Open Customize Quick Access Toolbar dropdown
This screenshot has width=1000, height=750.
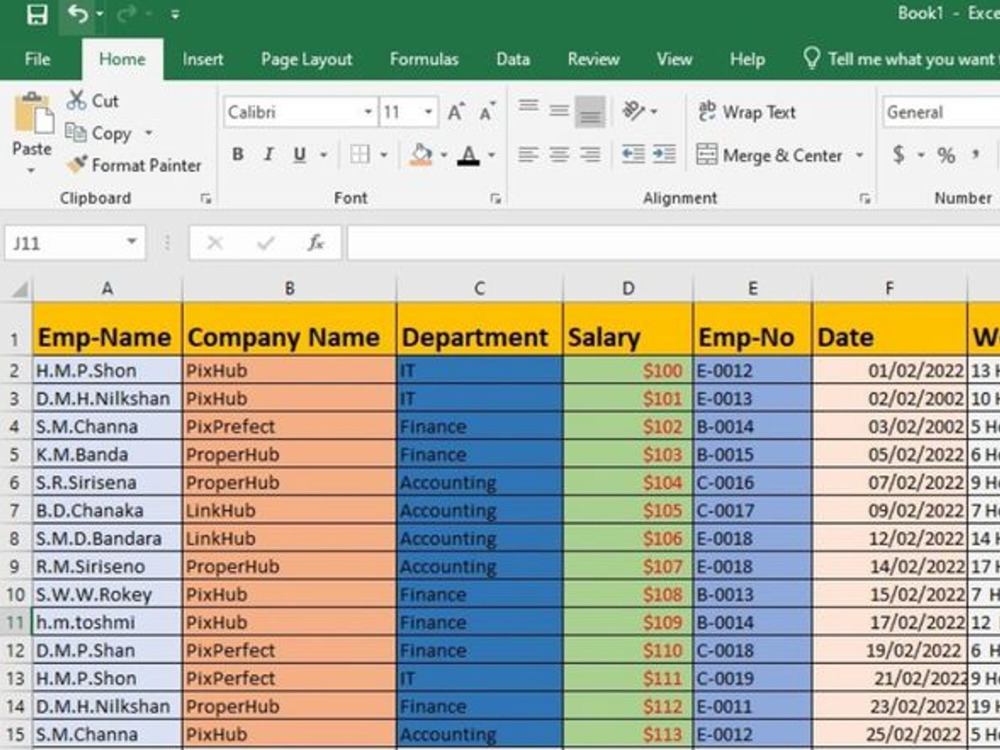pyautogui.click(x=175, y=14)
